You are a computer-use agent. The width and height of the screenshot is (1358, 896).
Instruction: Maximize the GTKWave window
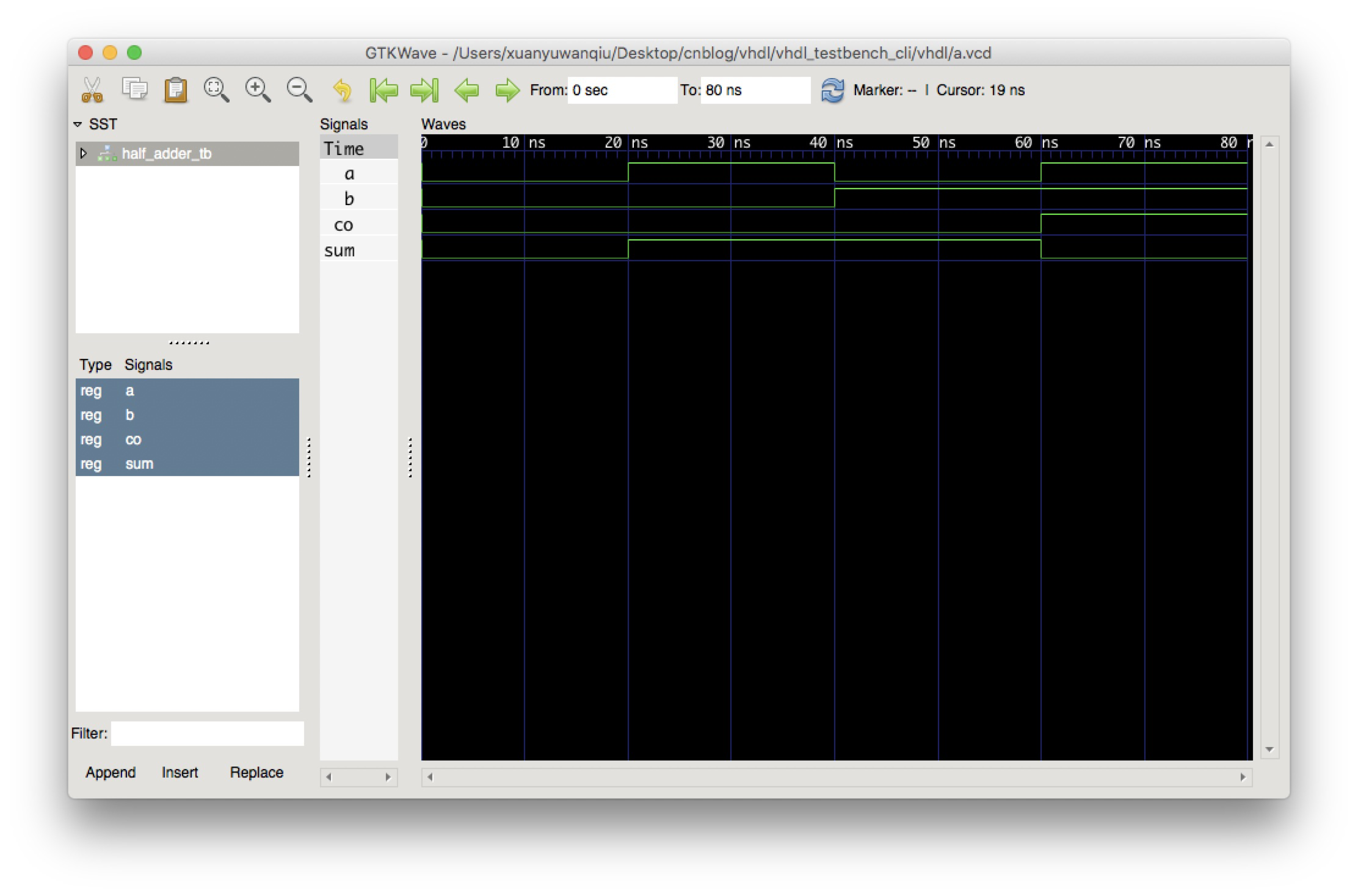click(x=134, y=52)
